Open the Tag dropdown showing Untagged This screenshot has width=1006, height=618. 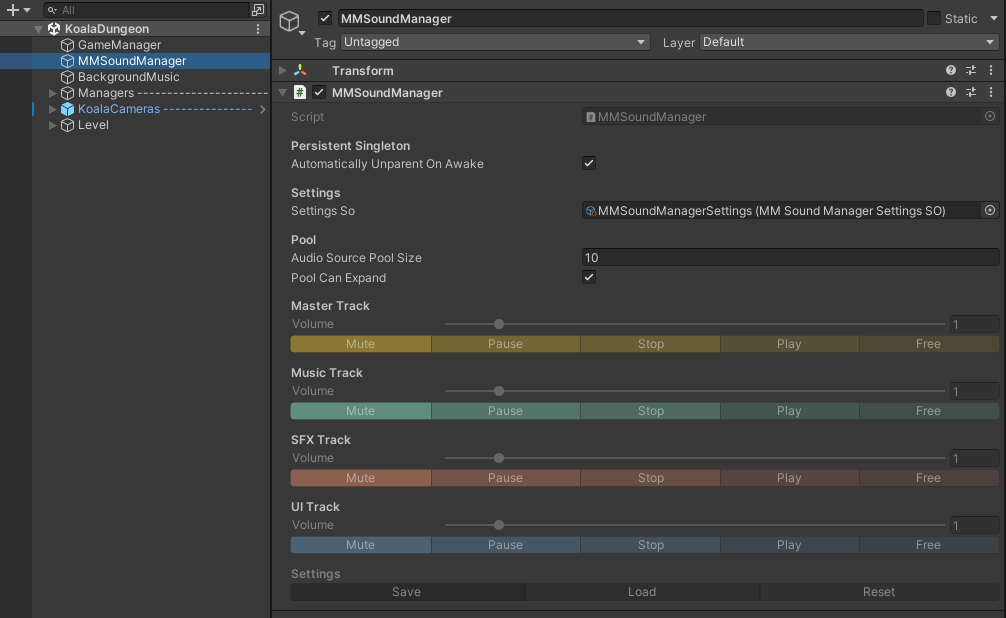495,42
